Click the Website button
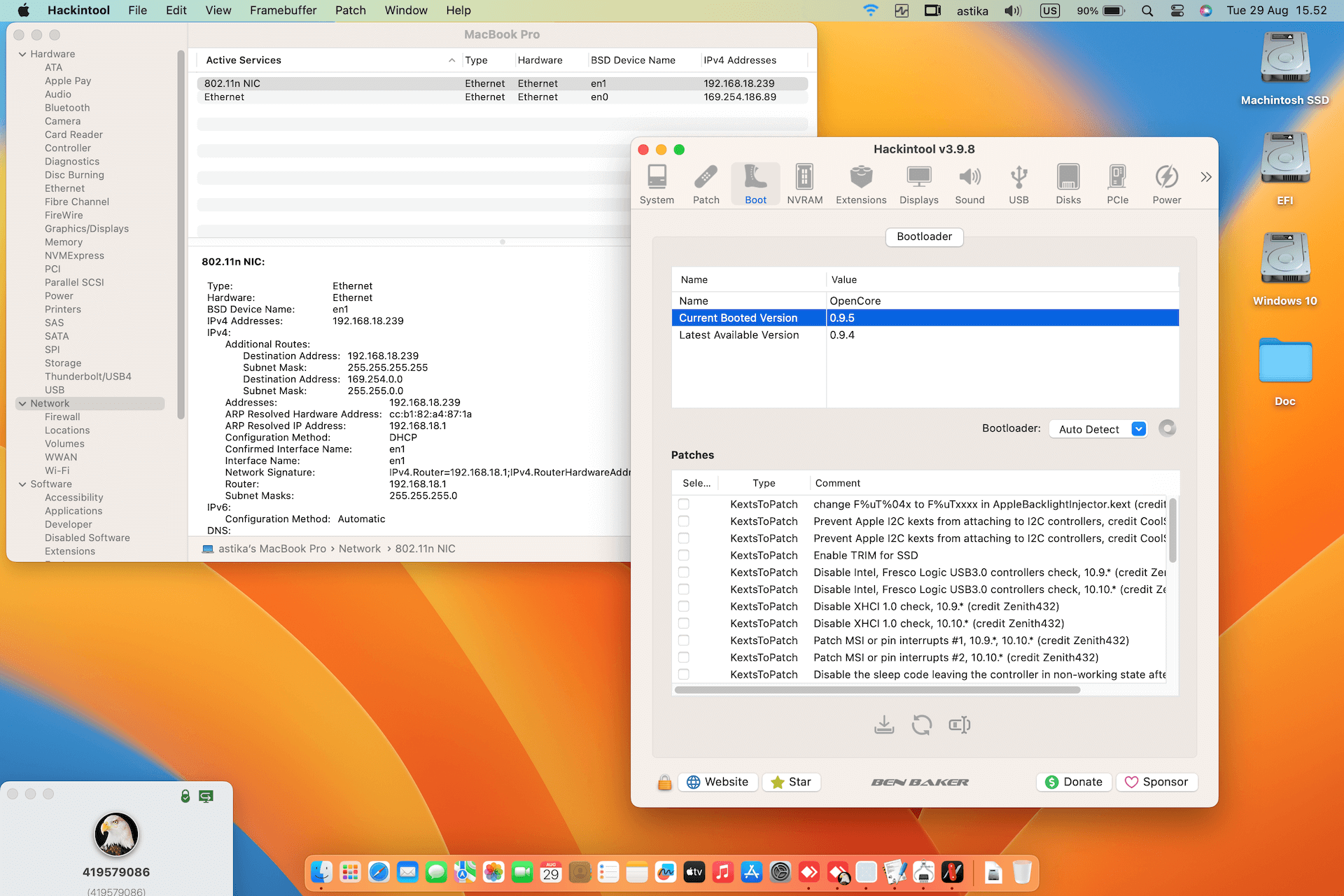 (x=717, y=782)
